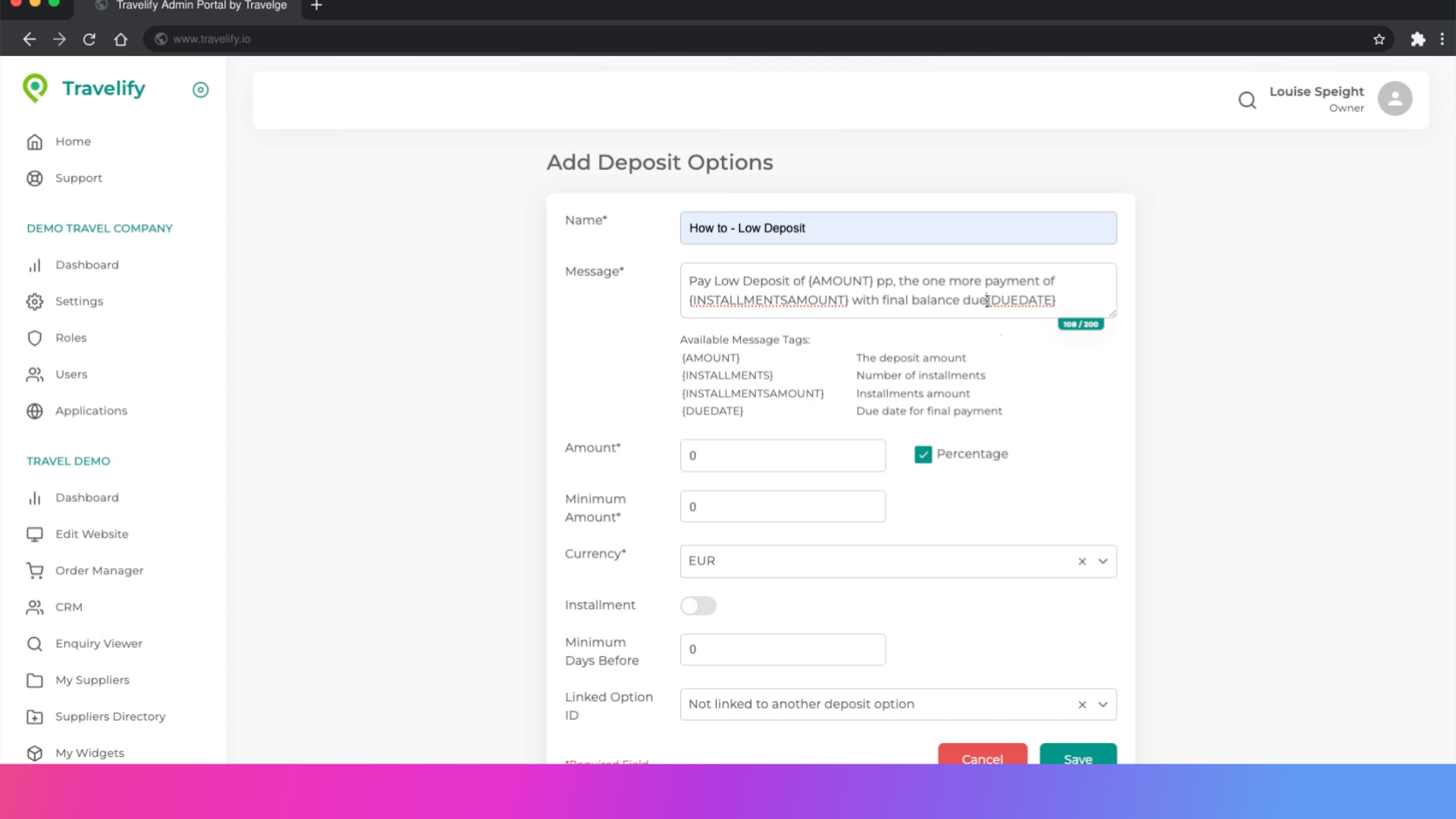Clear the EUR currency selection

1082,561
